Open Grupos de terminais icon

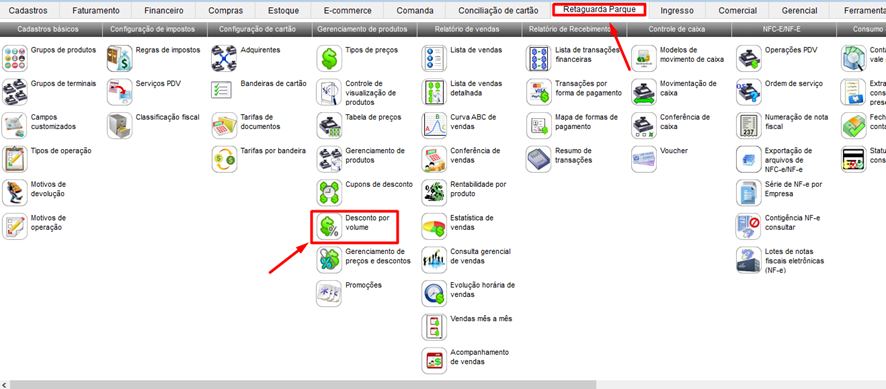(x=15, y=92)
